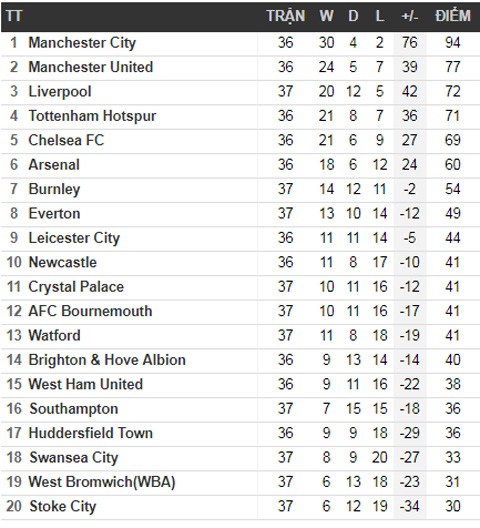480x528 pixels.
Task: Select Stoke City in last place
Action: point(63,506)
